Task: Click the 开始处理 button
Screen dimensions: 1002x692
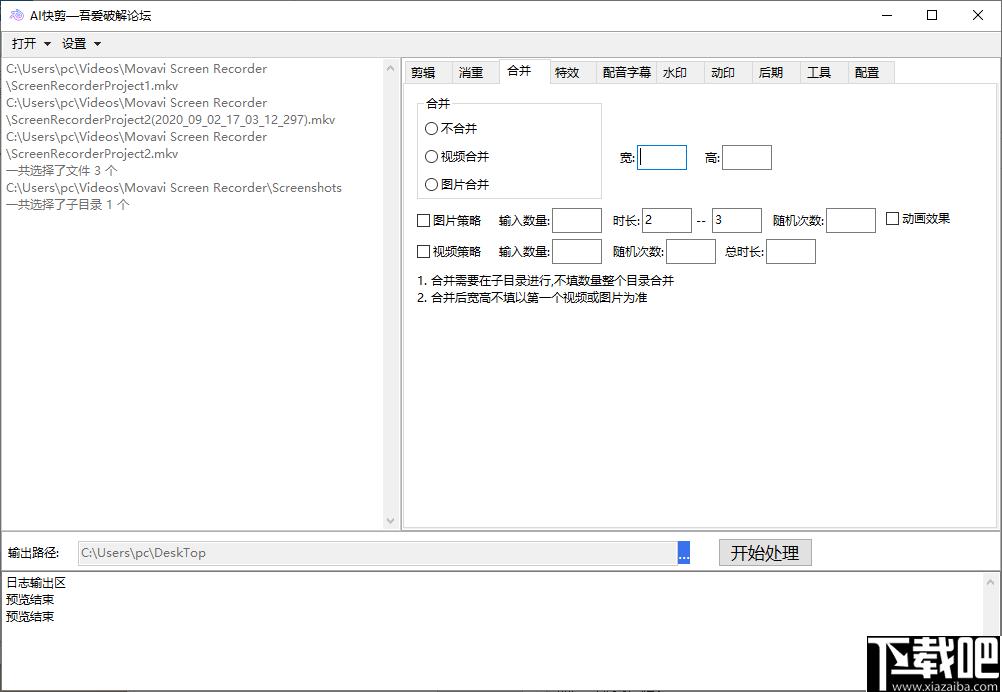Action: (x=765, y=553)
